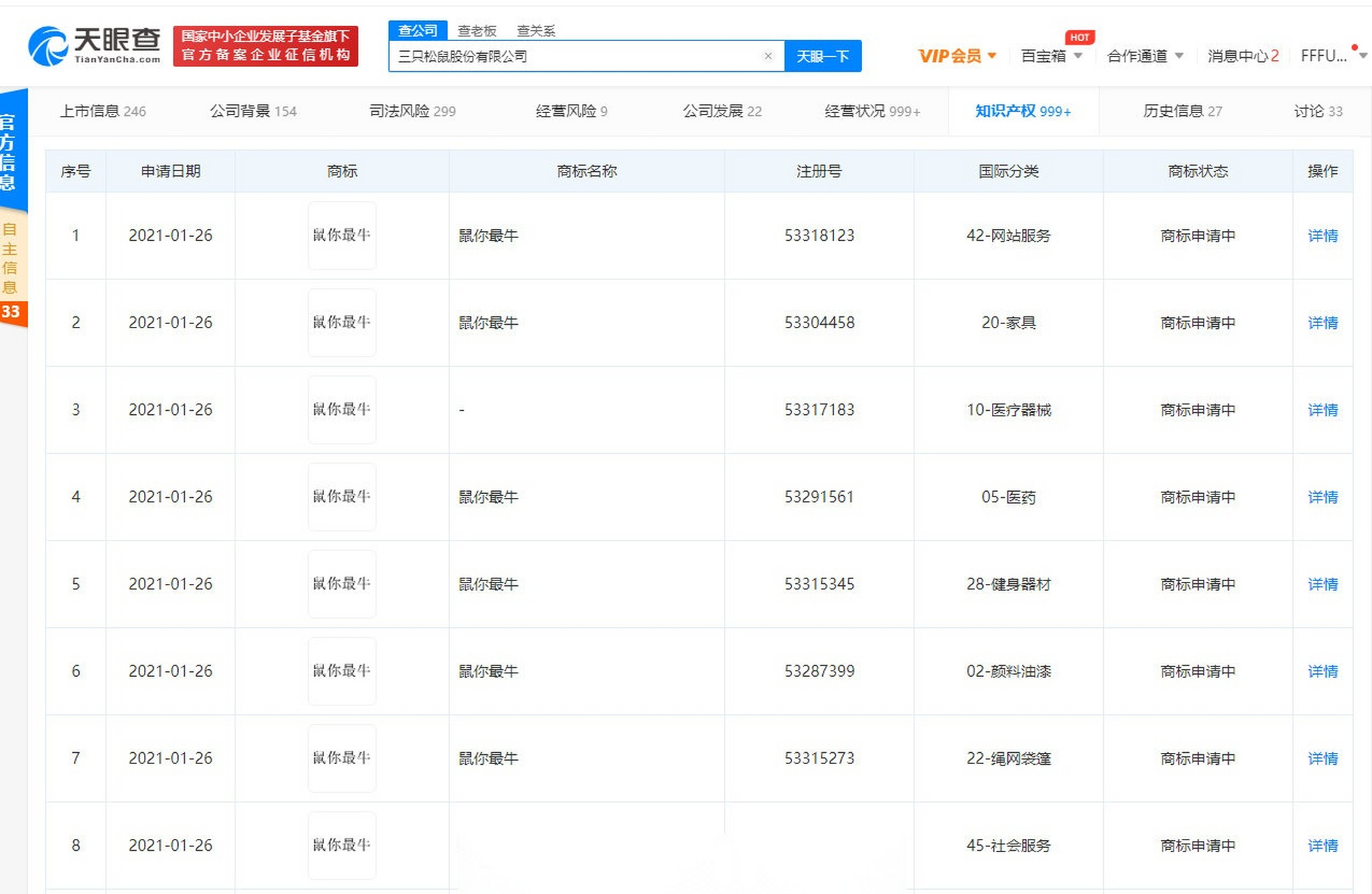1372x894 pixels.
Task: Switch to the 司法风险 299 tab
Action: click(412, 111)
